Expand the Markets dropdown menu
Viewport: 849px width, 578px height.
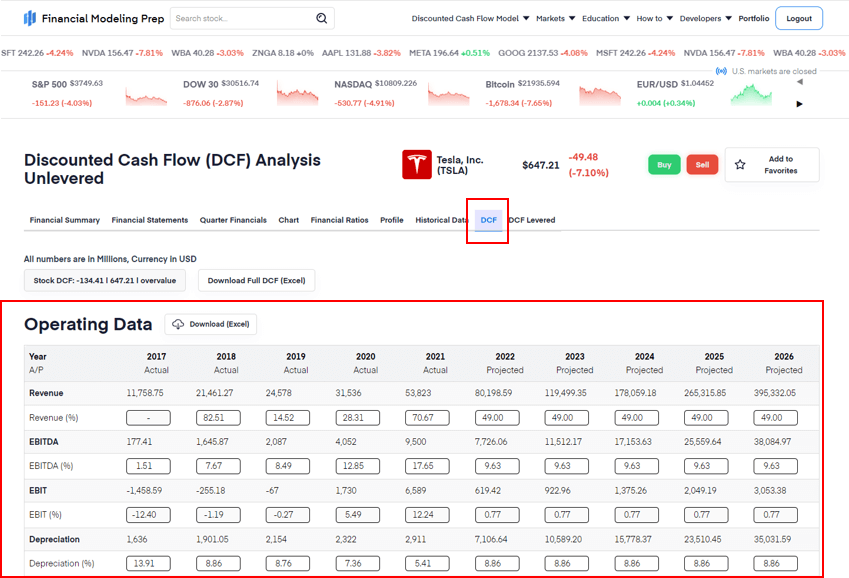556,18
